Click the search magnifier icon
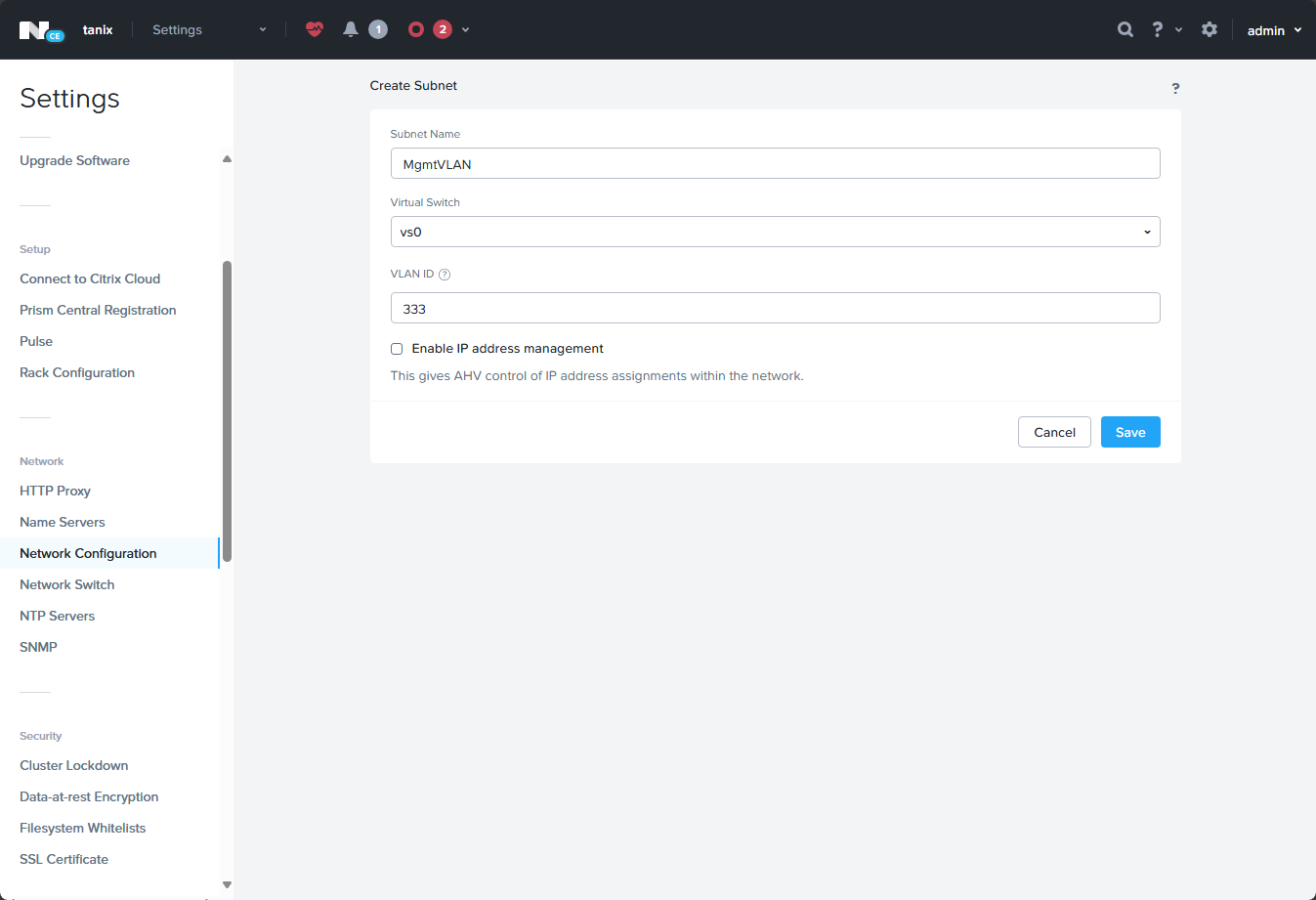Viewport: 1316px width, 900px height. point(1125,29)
